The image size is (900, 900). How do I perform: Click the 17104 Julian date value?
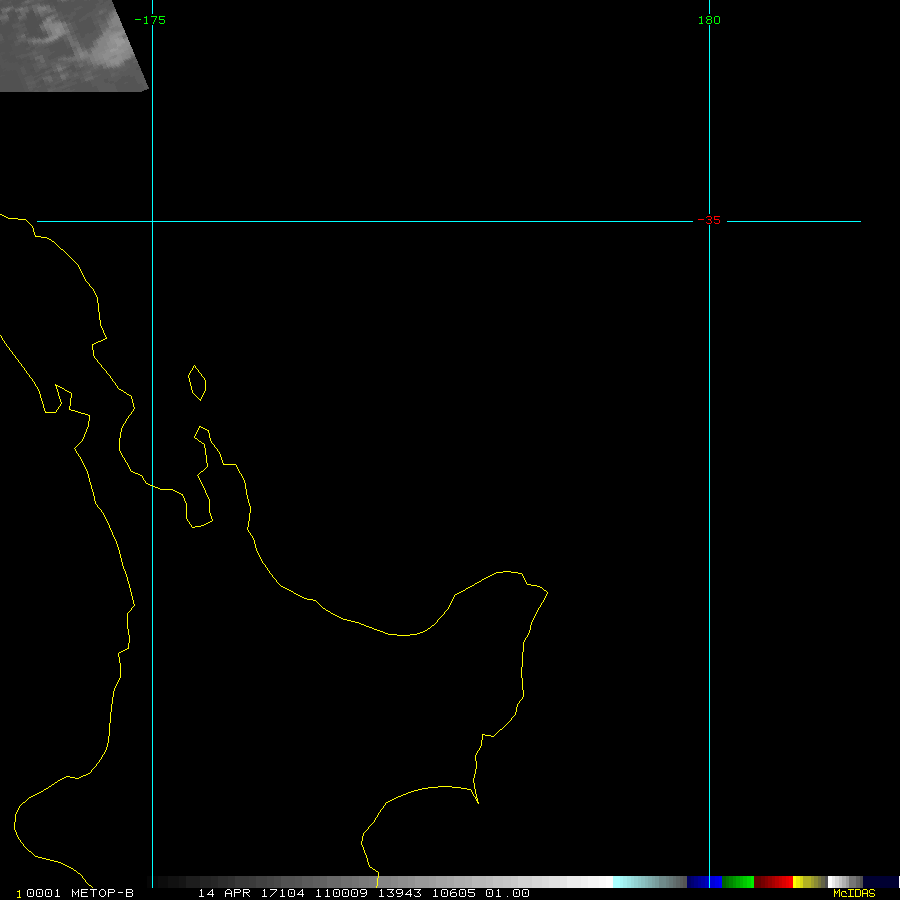[x=283, y=893]
